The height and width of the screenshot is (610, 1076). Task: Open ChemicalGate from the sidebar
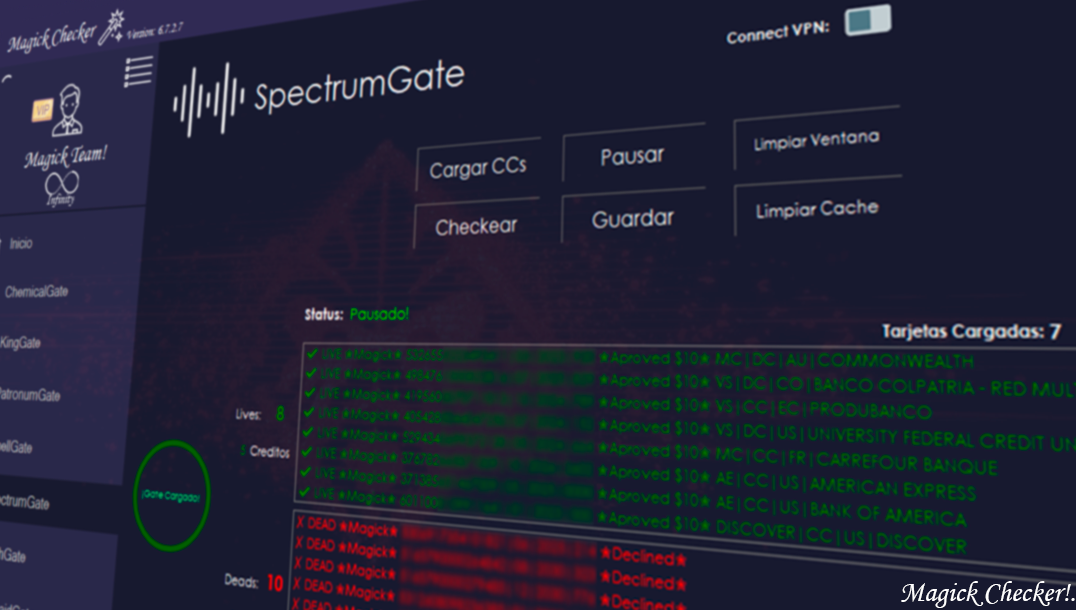(36, 292)
